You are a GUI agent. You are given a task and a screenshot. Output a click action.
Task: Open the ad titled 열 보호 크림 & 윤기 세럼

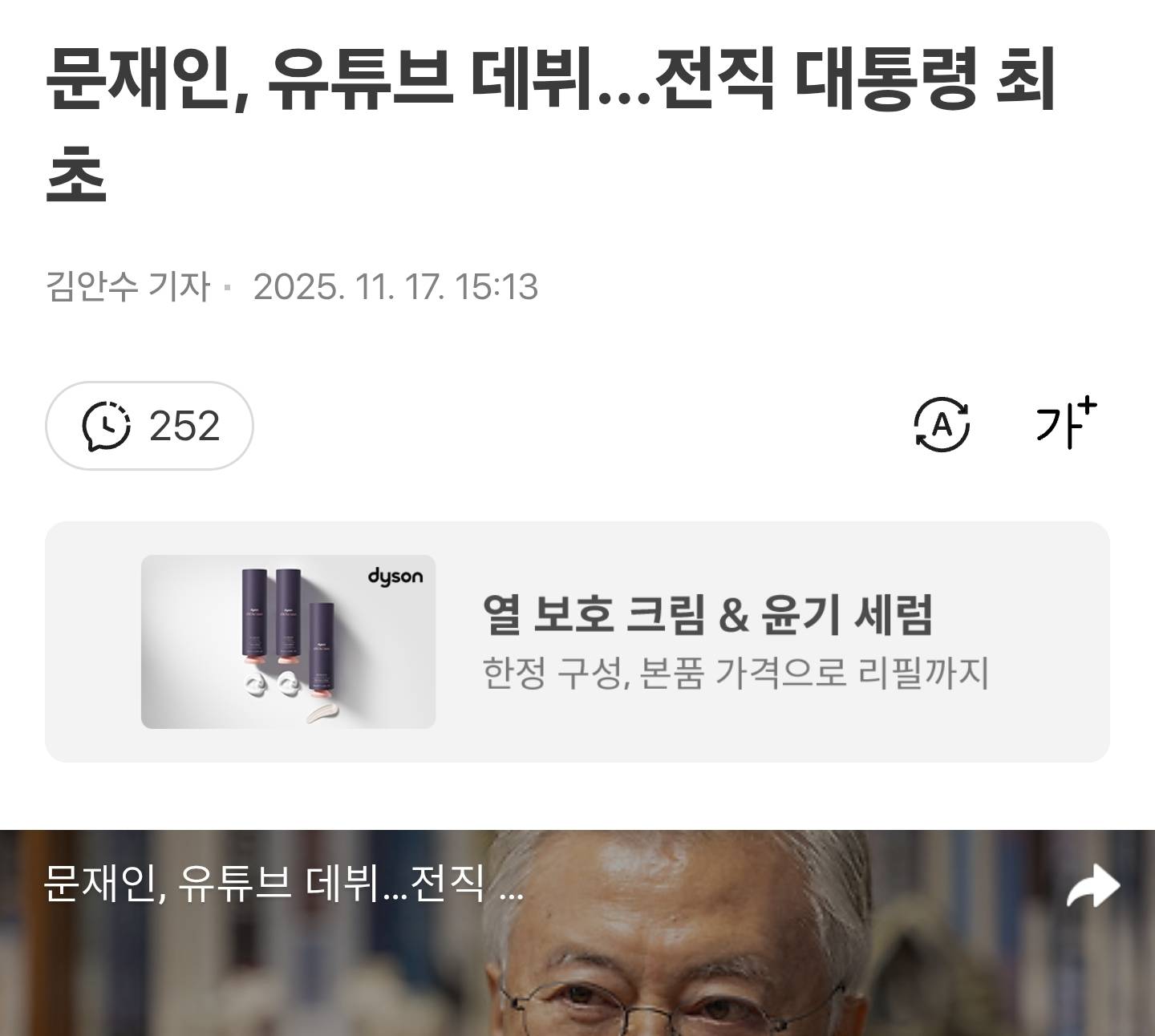707,615
